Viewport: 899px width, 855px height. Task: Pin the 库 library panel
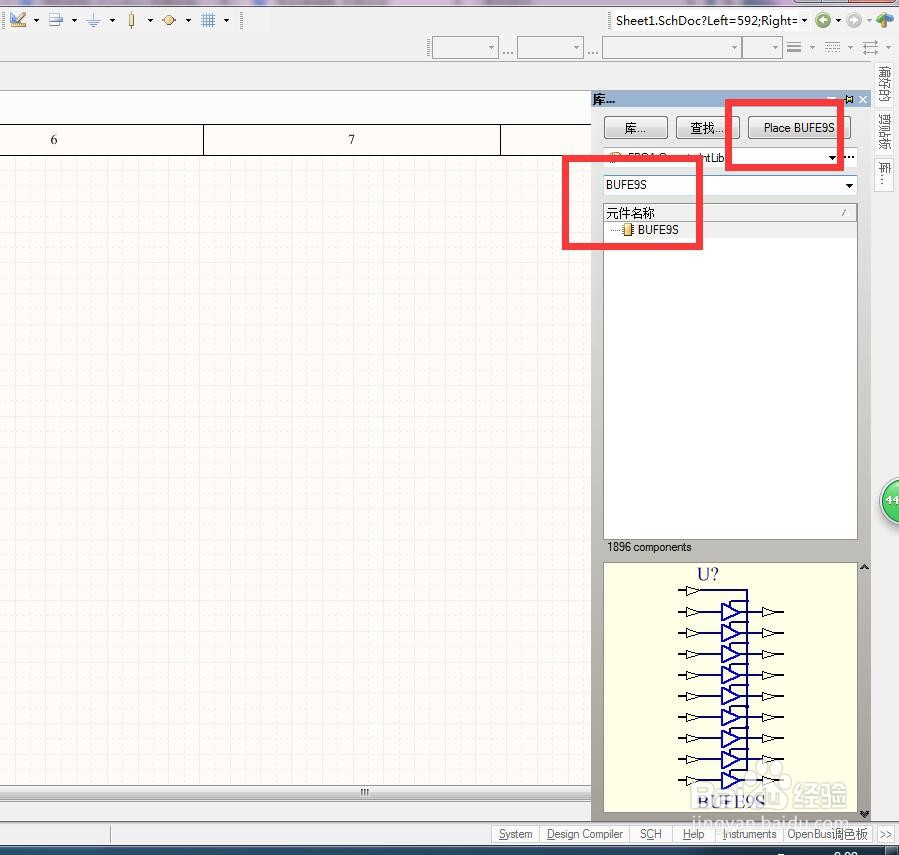click(x=849, y=99)
